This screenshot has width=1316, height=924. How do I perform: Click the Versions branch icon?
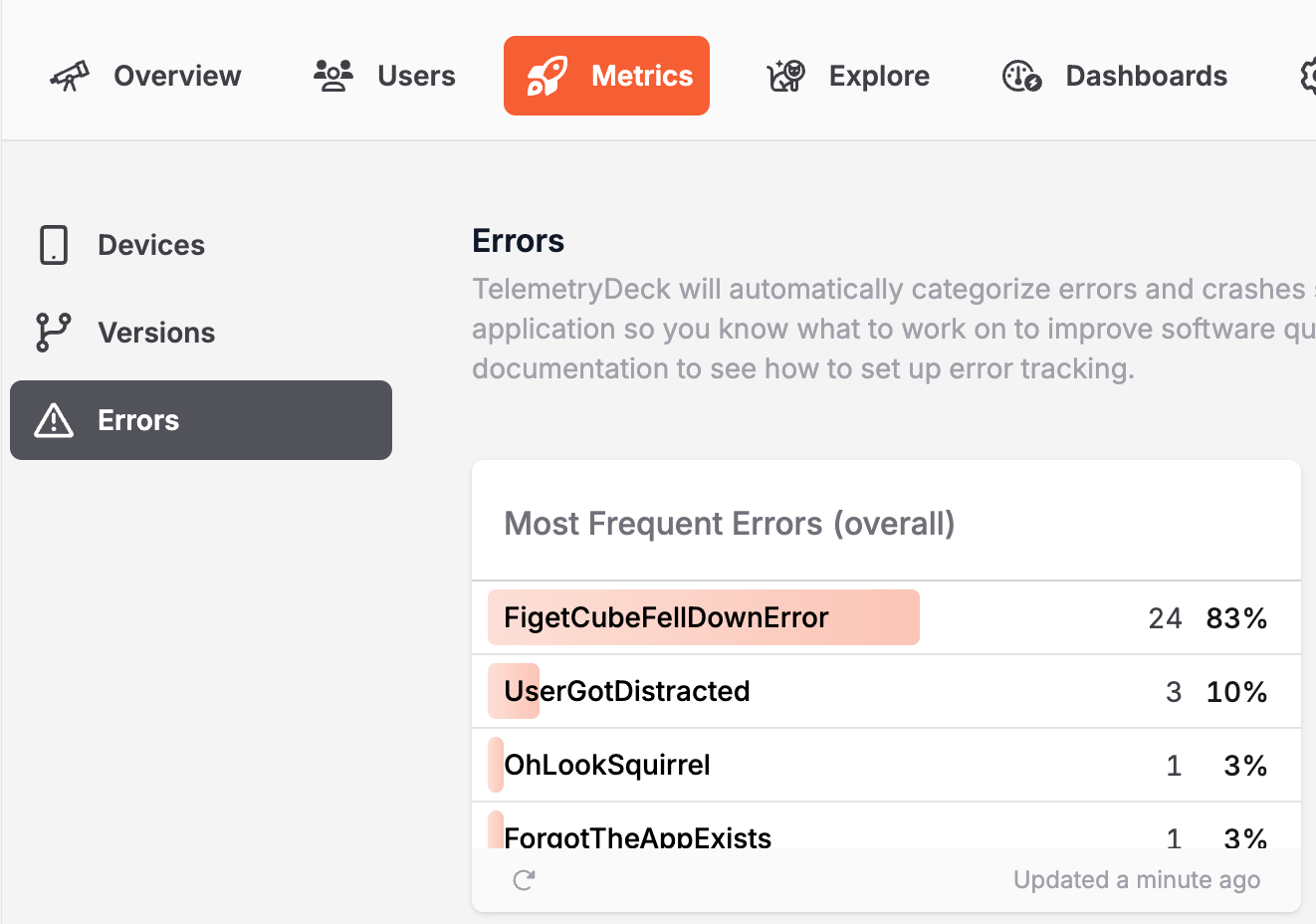tap(54, 333)
